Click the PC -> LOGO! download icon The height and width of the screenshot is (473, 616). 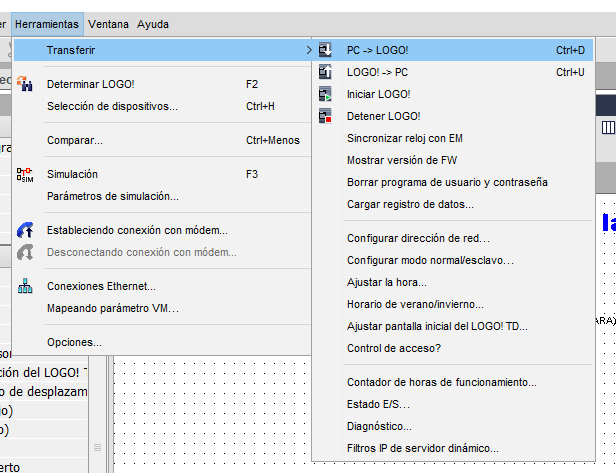pyautogui.click(x=325, y=50)
